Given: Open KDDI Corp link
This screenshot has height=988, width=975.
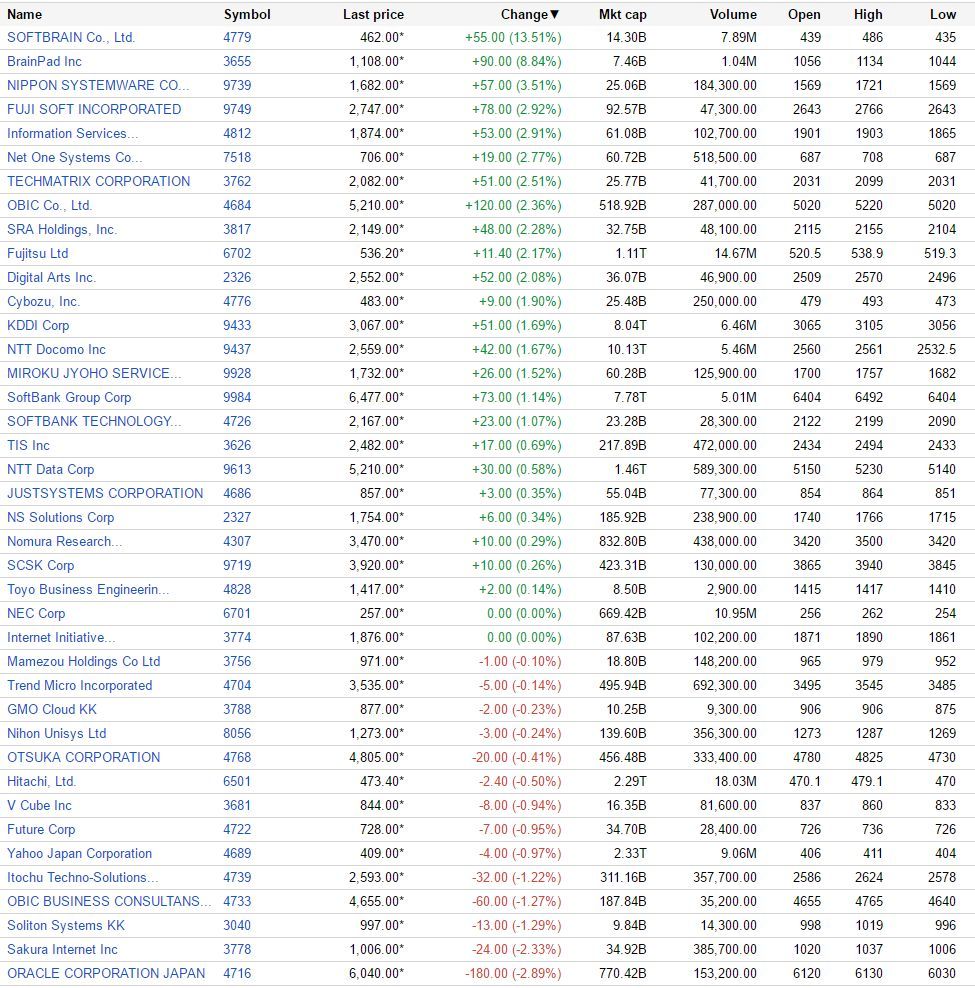Looking at the screenshot, I should [x=38, y=325].
